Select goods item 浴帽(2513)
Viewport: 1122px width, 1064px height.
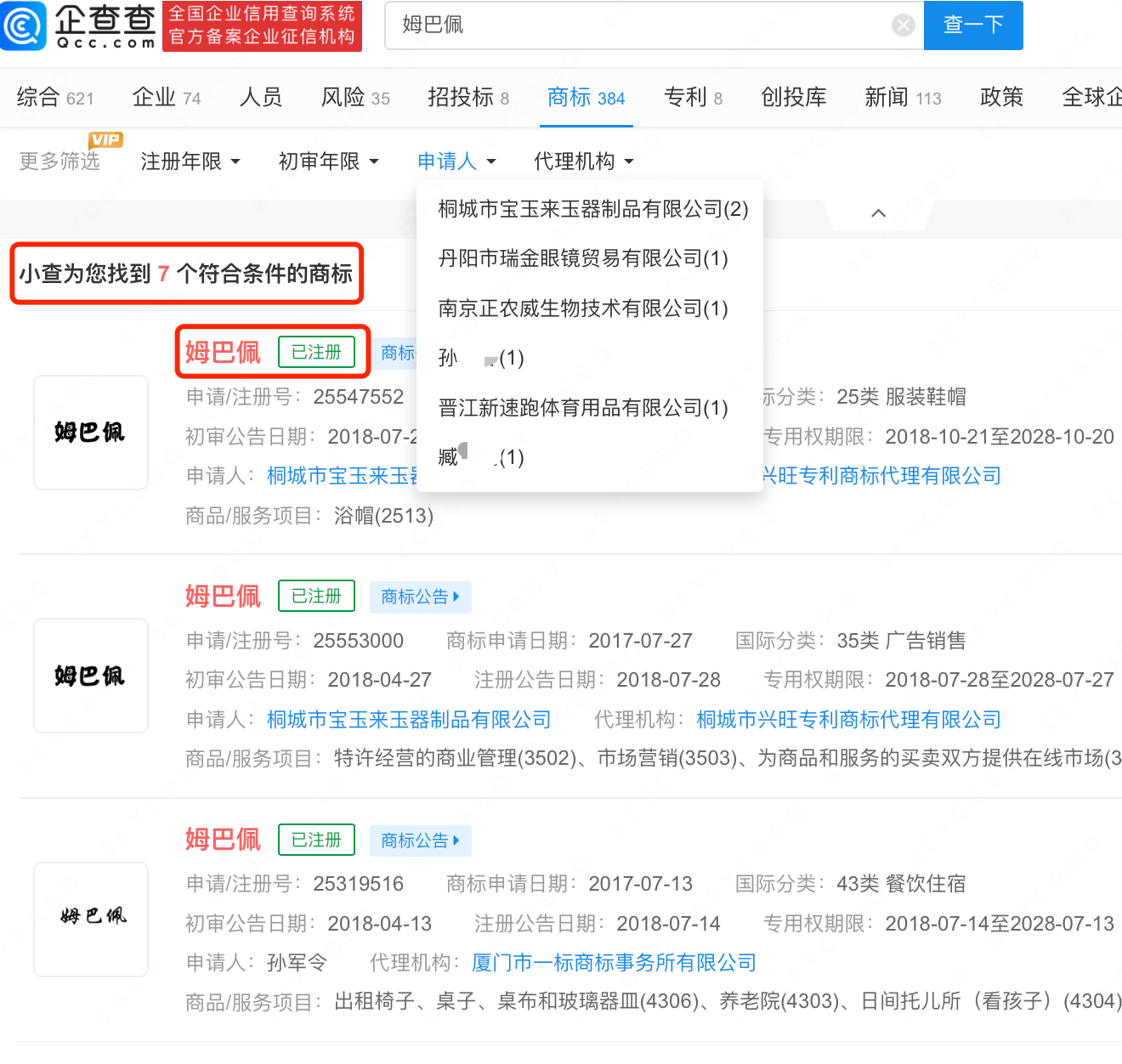click(383, 516)
